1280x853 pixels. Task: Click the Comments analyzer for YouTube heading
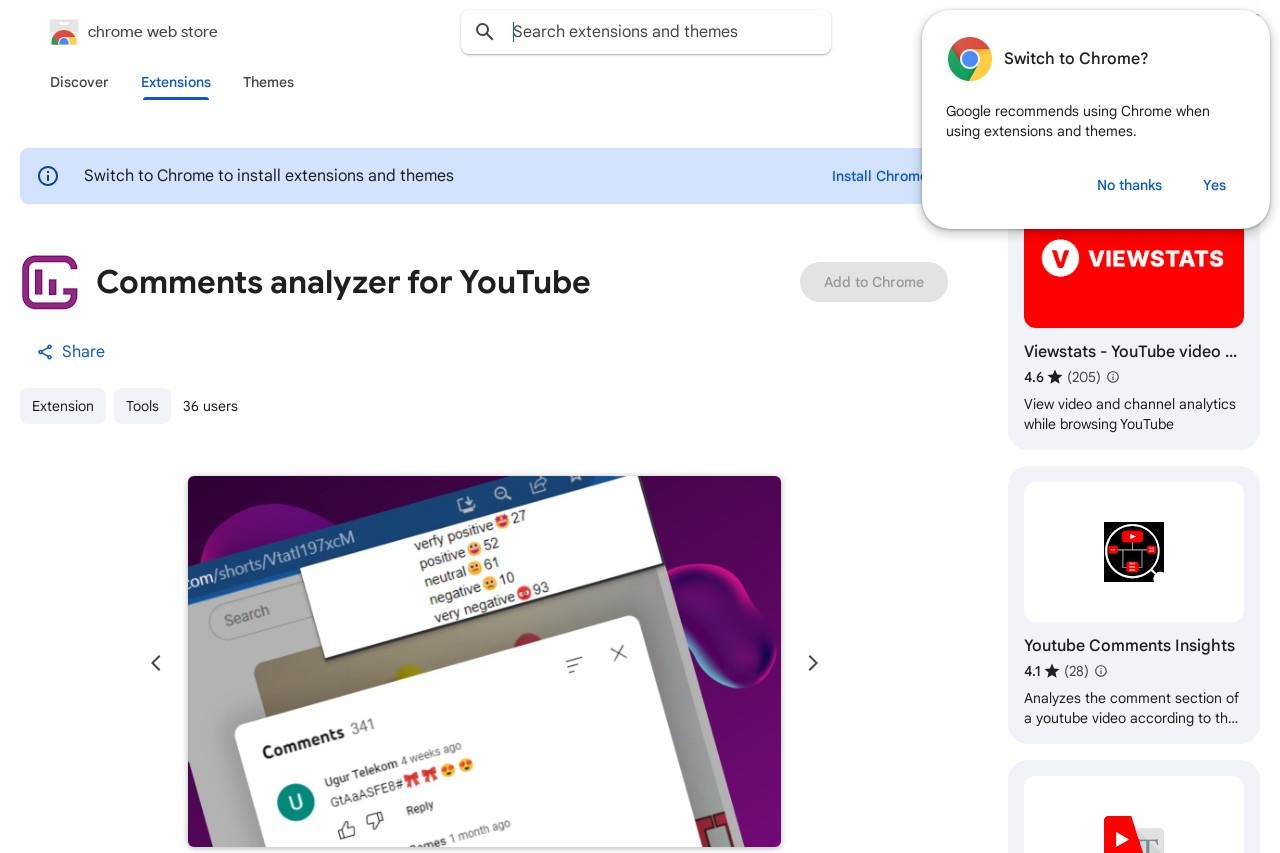[343, 282]
